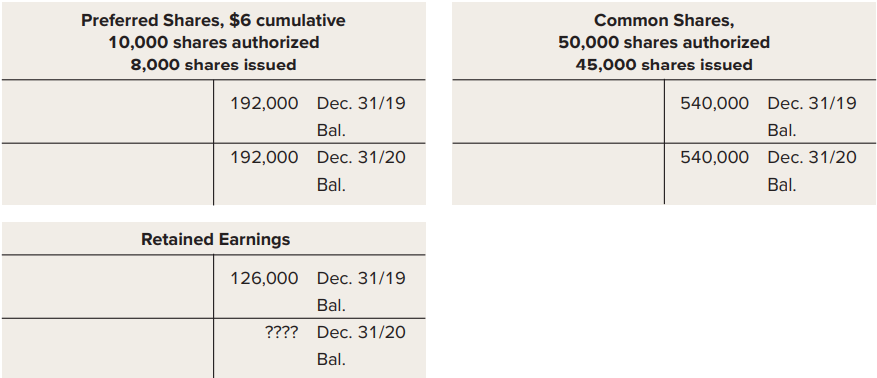Click Common Shares 540,000 Dec. 31/20 amount
The image size is (877, 378).
714,158
